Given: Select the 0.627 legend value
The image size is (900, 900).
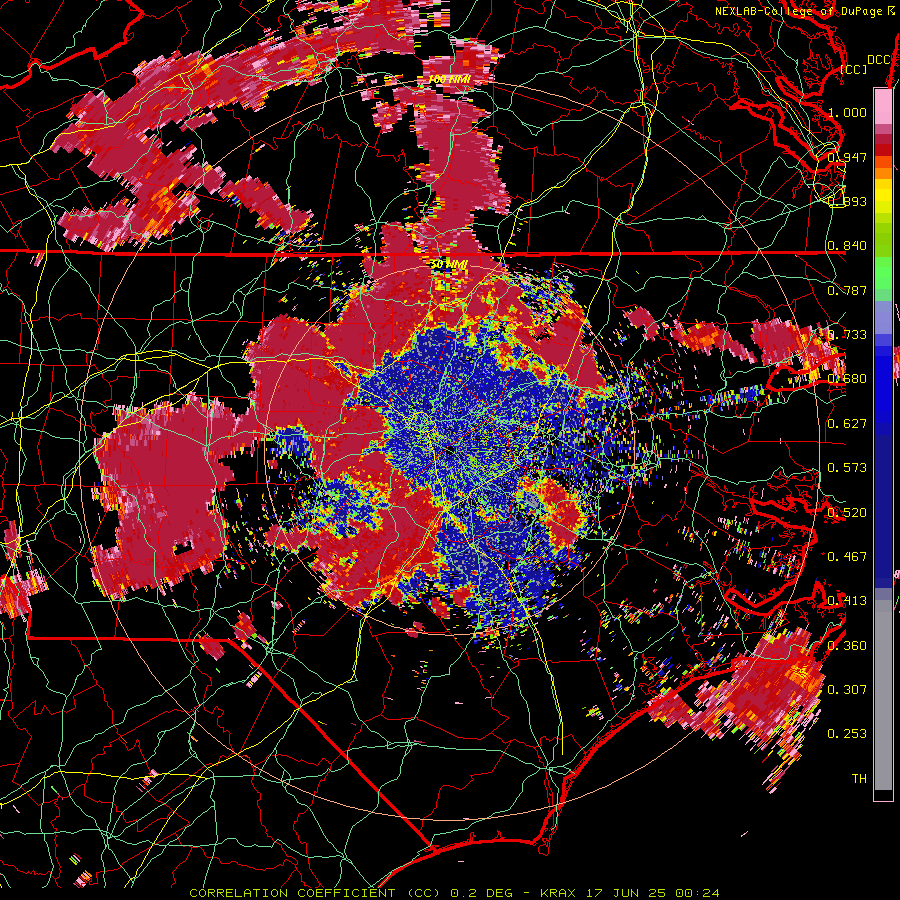Looking at the screenshot, I should 847,424.
